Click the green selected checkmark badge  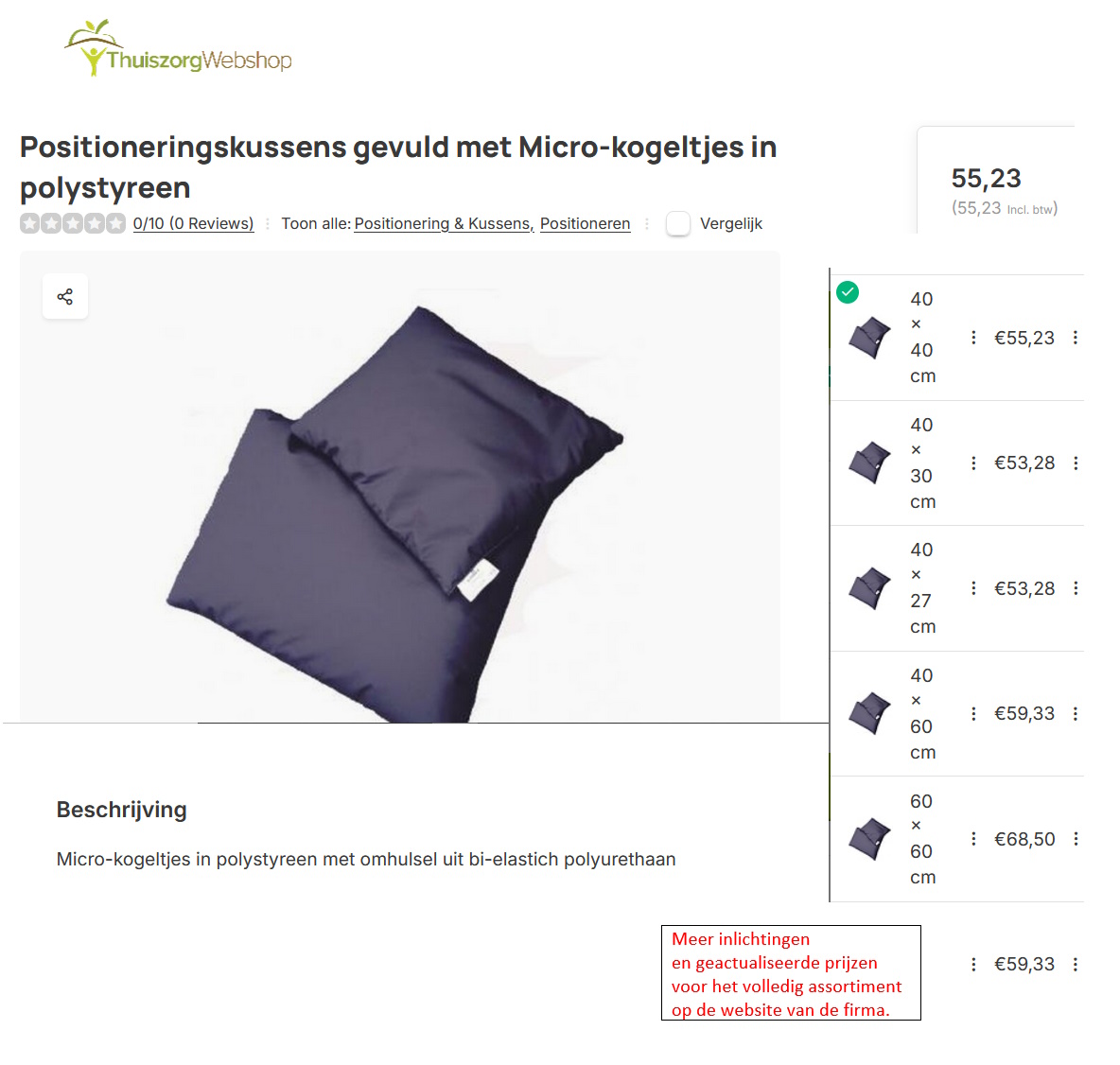tap(848, 292)
